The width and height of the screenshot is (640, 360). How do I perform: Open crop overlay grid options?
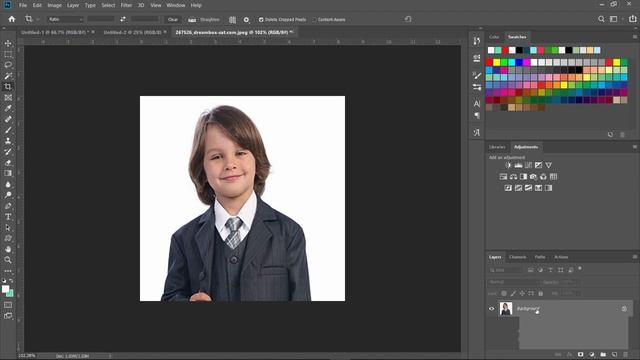coord(232,20)
